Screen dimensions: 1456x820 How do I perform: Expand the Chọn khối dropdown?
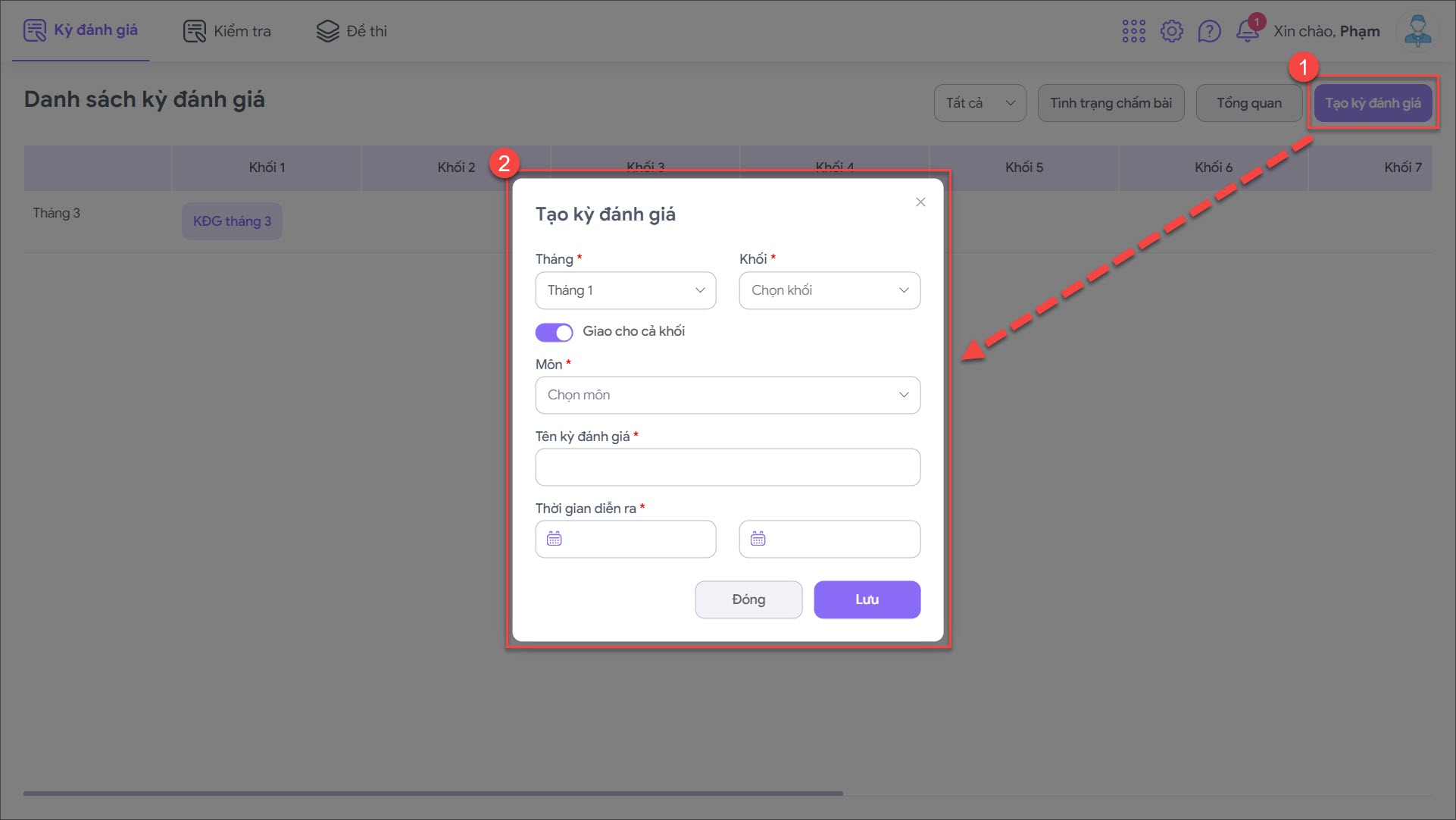pos(830,290)
